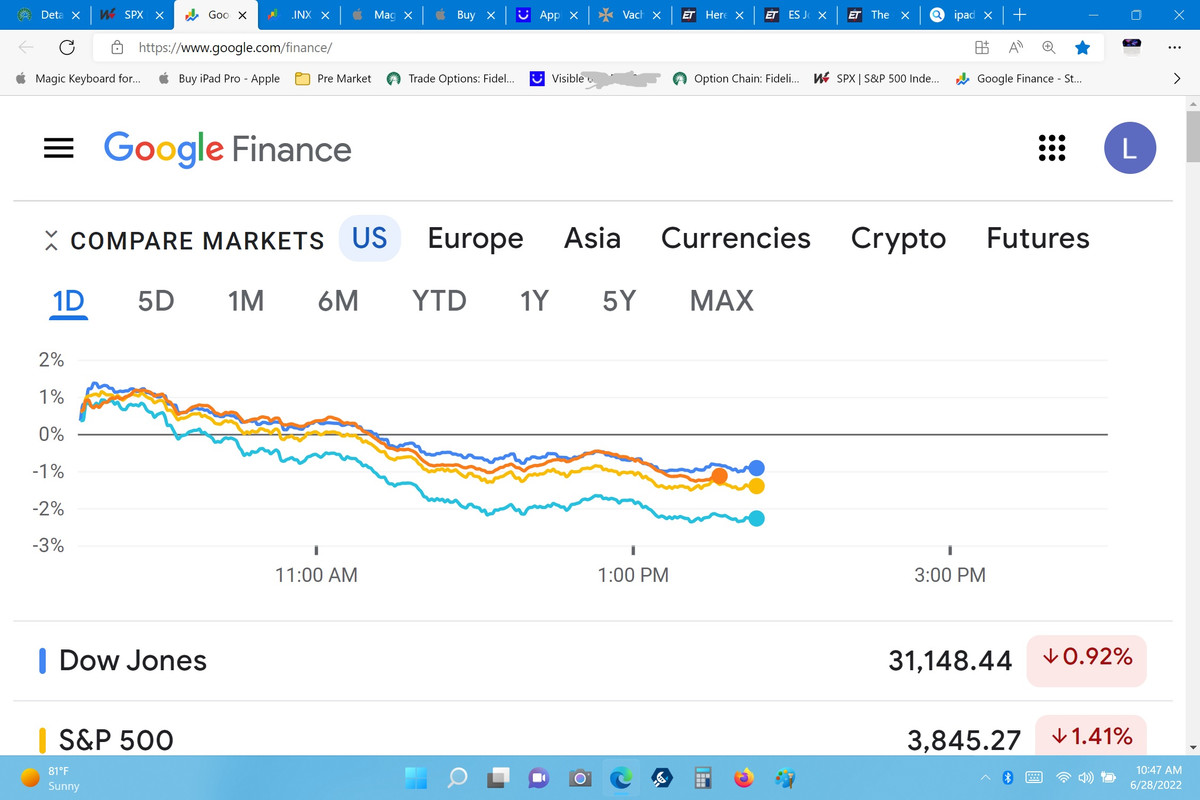Screen dimensions: 1200x800
Task: Switch to the Crypto tab
Action: pos(898,239)
